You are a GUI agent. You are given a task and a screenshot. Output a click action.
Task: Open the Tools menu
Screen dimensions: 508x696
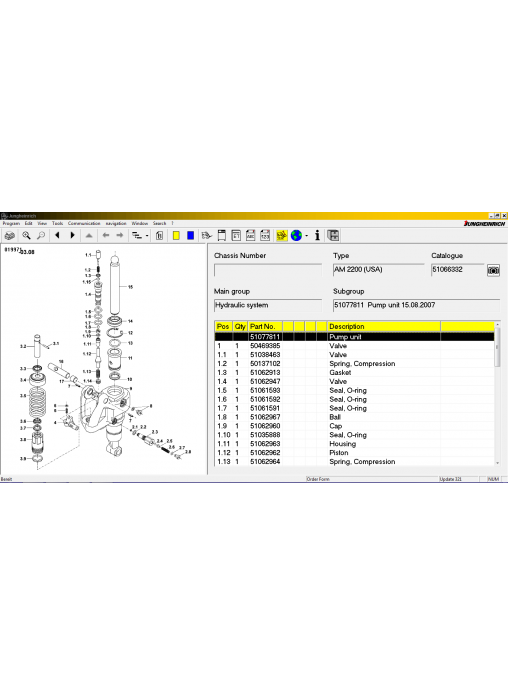[x=58, y=224]
